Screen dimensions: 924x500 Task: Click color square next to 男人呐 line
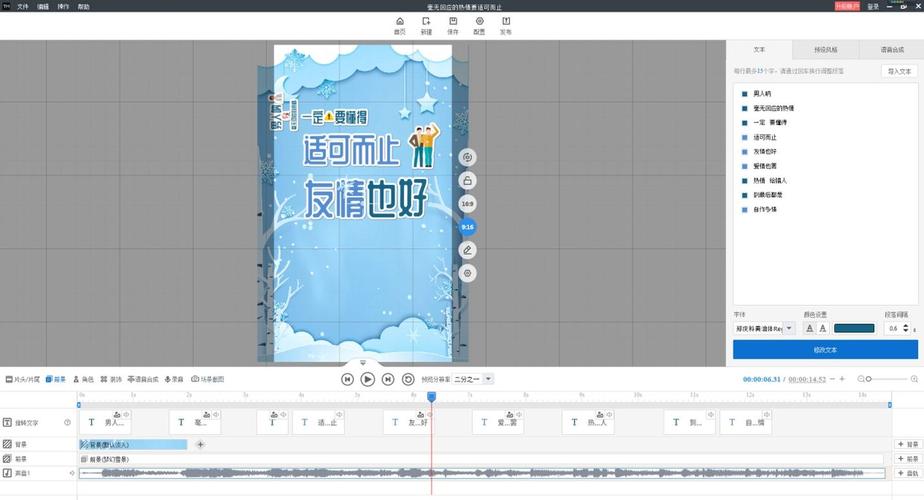tap(744, 94)
